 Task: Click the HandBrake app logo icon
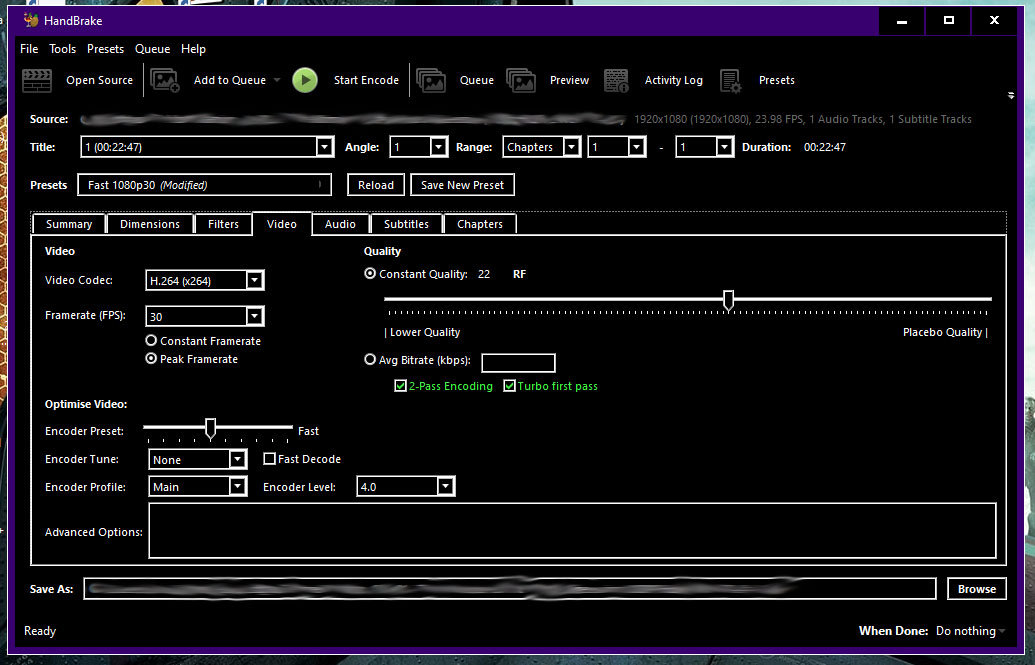[31, 20]
